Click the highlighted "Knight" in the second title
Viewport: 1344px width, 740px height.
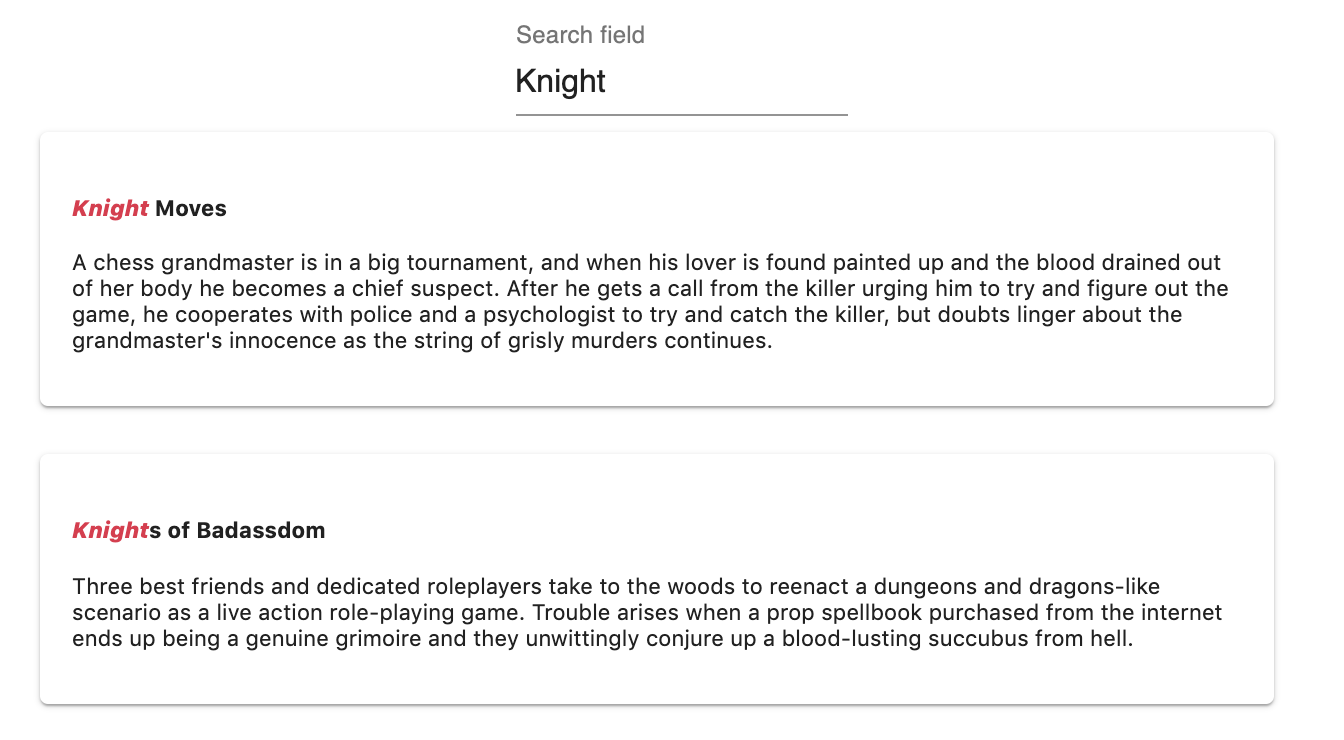(x=110, y=530)
